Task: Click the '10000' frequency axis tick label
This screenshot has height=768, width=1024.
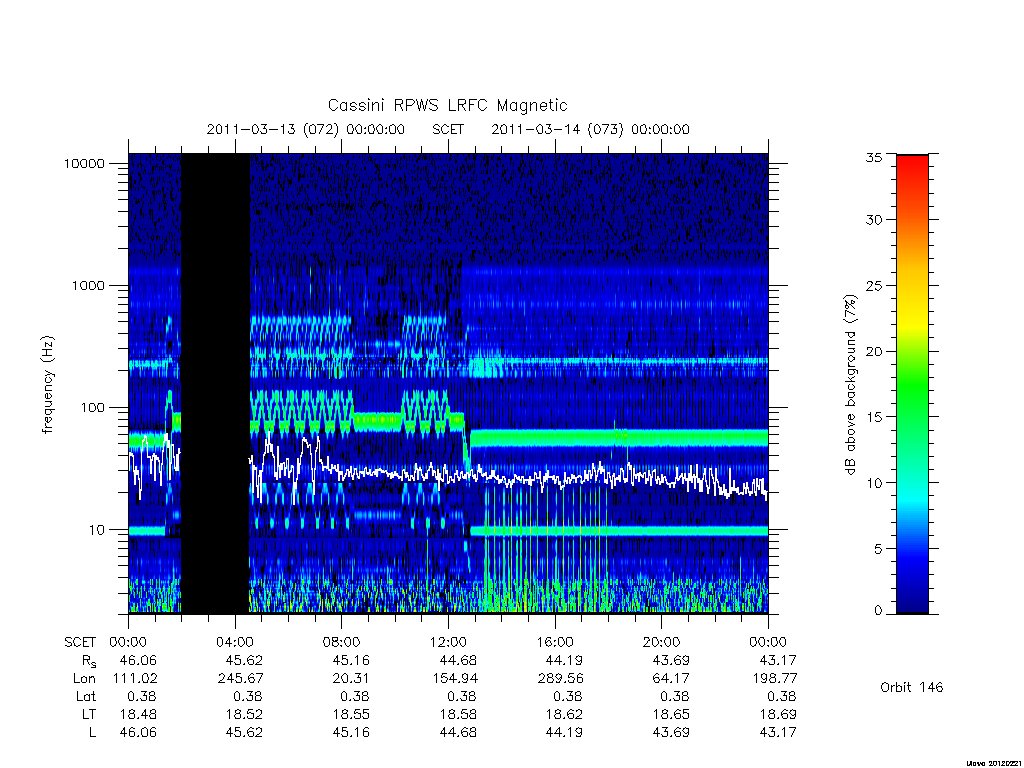Action: (x=84, y=164)
